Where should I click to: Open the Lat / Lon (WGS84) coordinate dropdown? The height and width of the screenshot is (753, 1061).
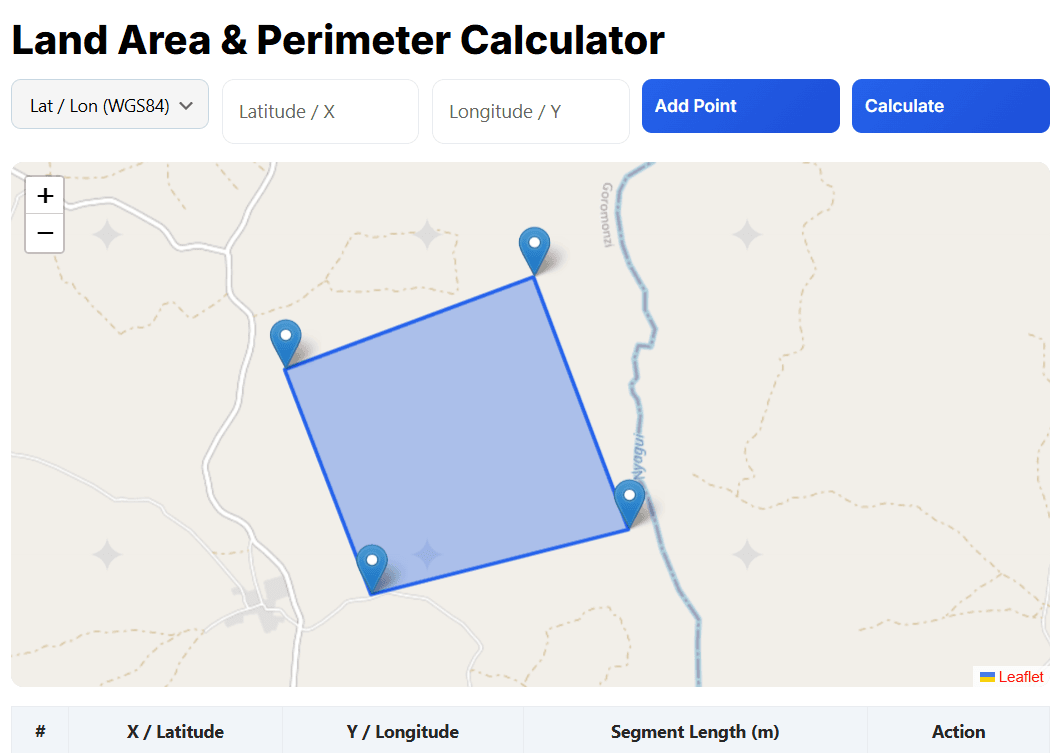click(x=109, y=104)
